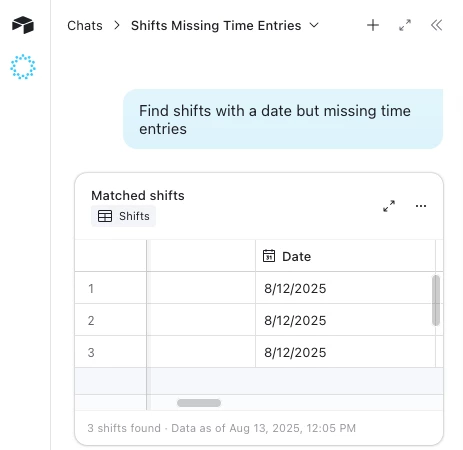Open the Shifts table chip

pyautogui.click(x=123, y=216)
